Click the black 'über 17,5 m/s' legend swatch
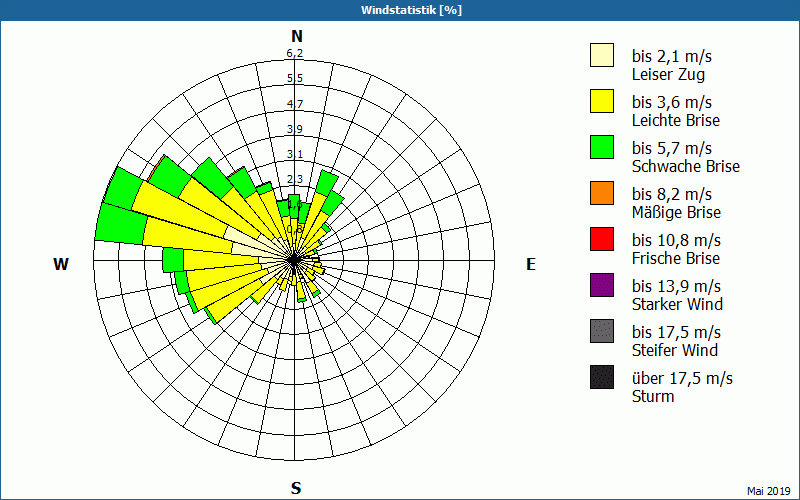The height and width of the screenshot is (500, 800). coord(602,377)
